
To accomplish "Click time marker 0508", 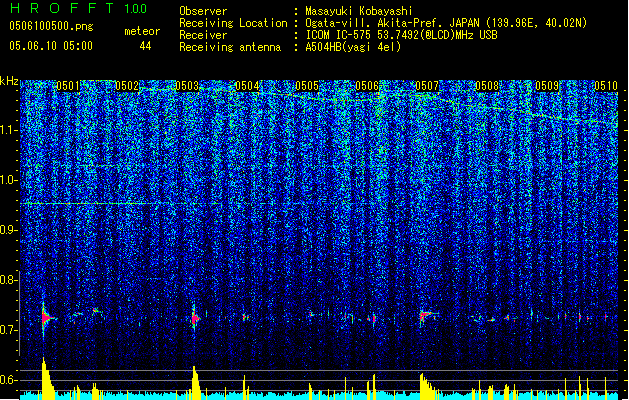I will point(487,86).
